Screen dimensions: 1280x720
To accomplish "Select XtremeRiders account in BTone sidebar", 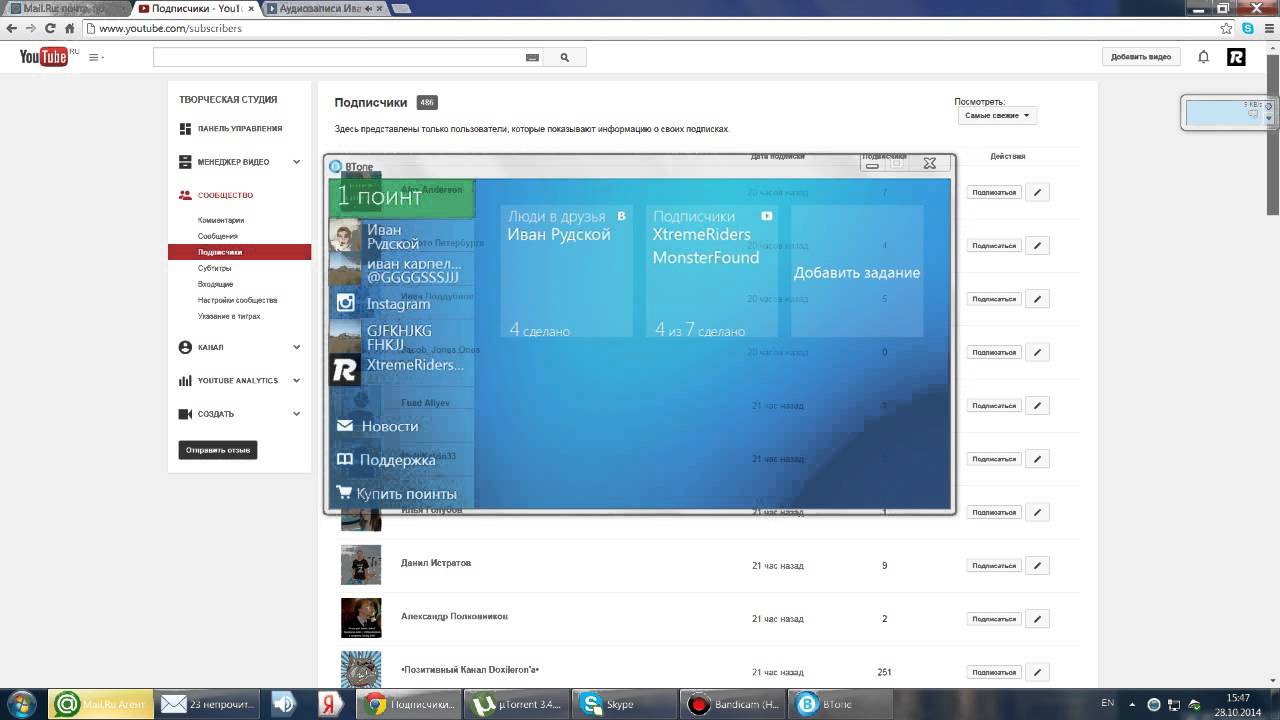I will [x=400, y=369].
